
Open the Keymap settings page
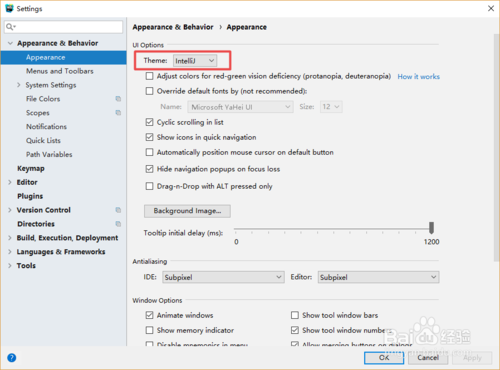tap(31, 168)
